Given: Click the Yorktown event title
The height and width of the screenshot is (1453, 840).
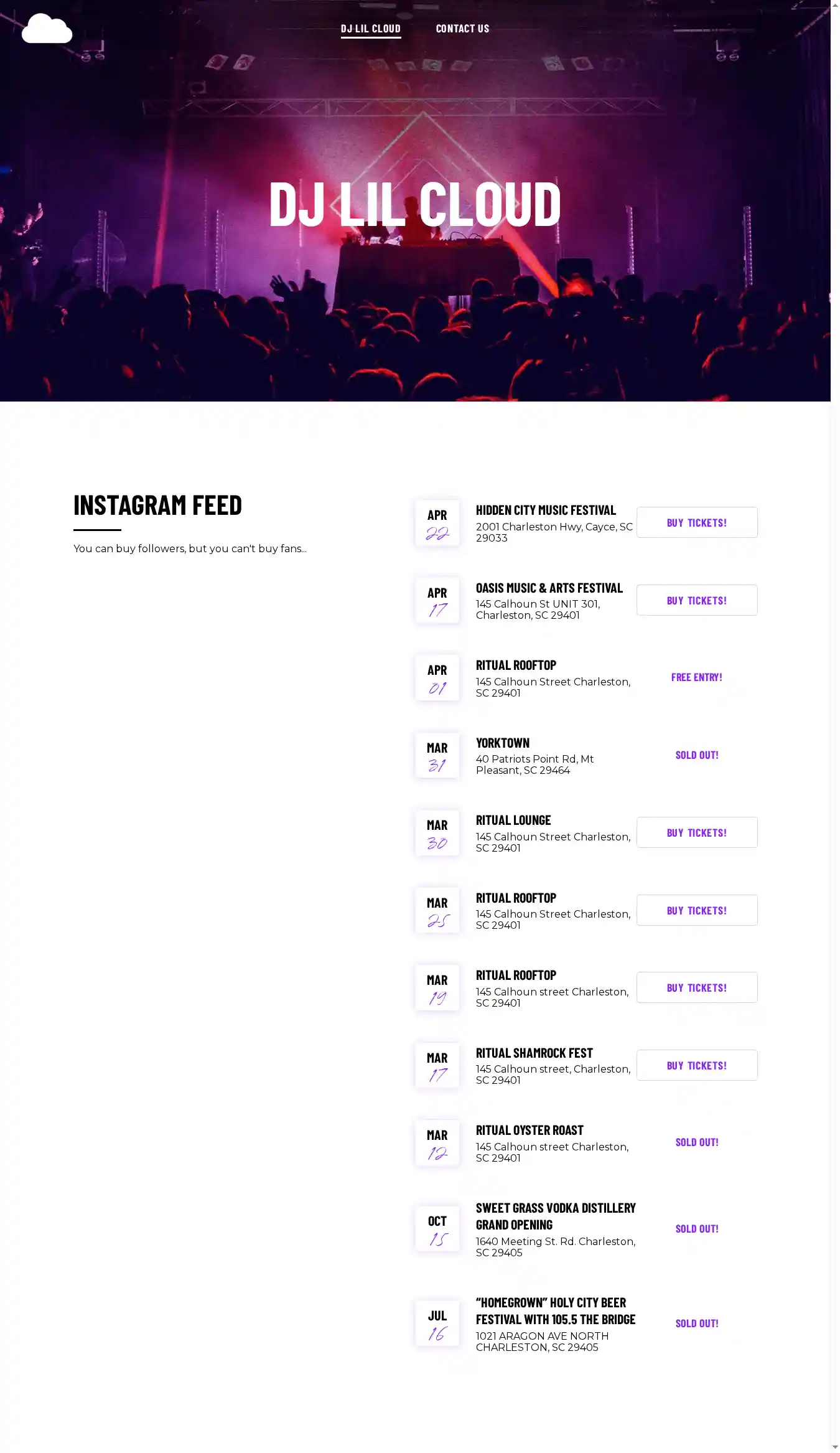Looking at the screenshot, I should [502, 743].
